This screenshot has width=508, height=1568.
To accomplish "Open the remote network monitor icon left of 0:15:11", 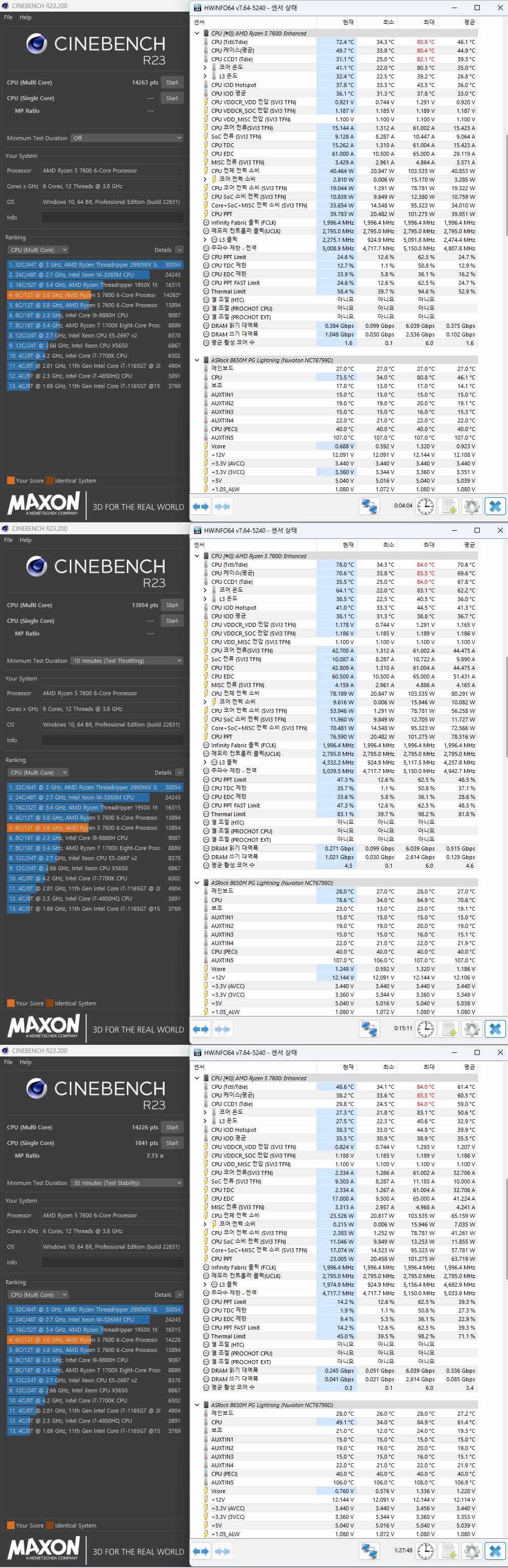I will pos(370,1028).
